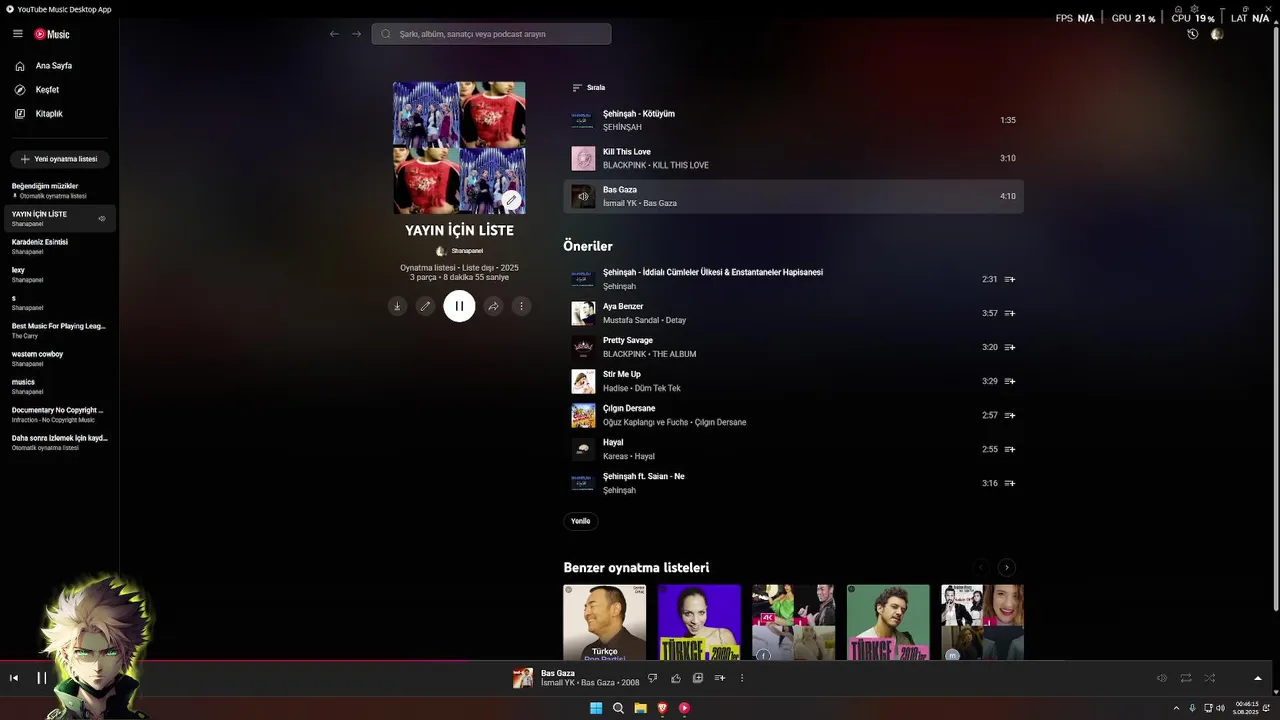Add Aya Benzer to playlist
This screenshot has width=1280, height=720.
coord(1009,314)
